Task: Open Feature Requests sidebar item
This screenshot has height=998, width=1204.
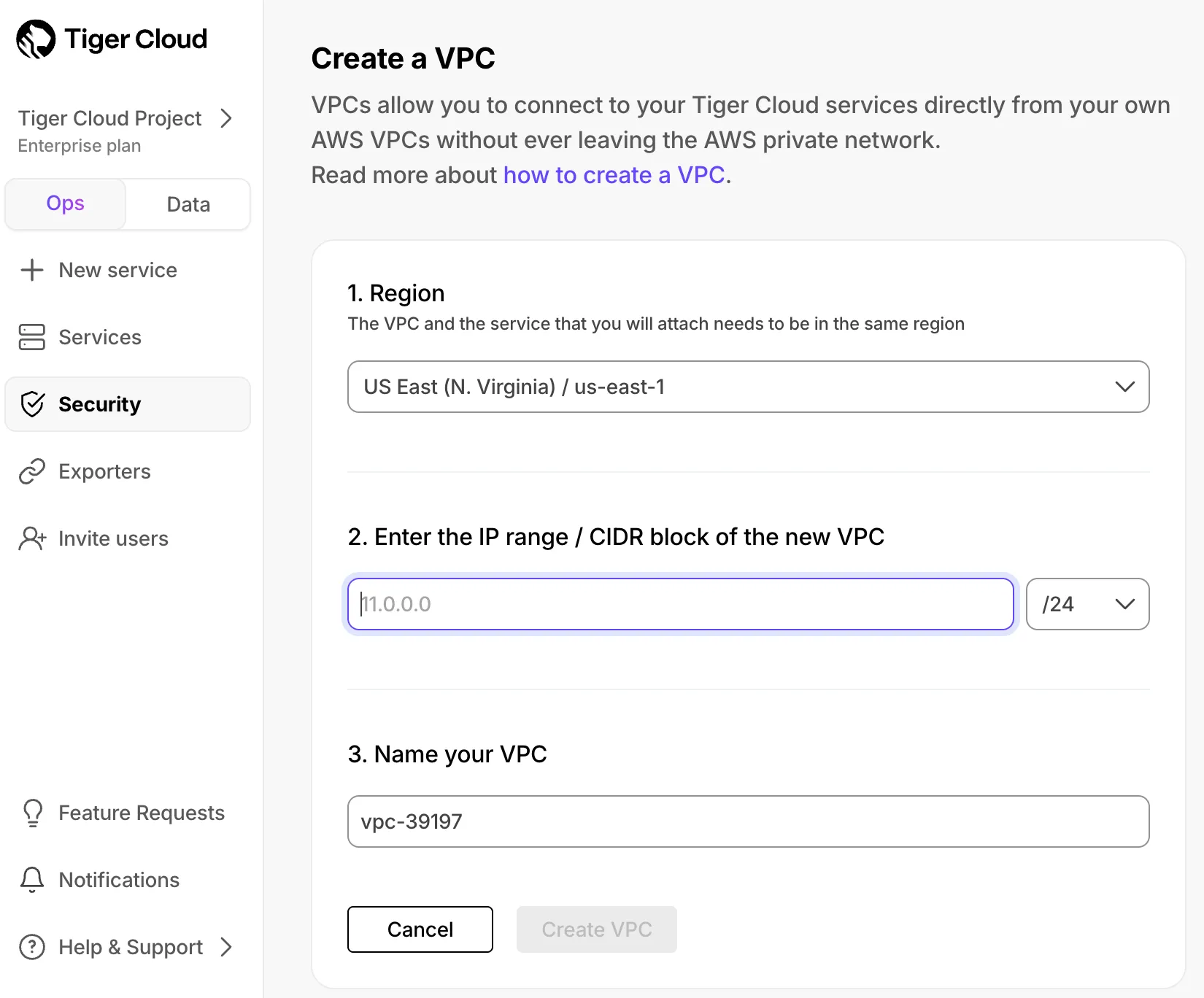Action: coord(128,813)
